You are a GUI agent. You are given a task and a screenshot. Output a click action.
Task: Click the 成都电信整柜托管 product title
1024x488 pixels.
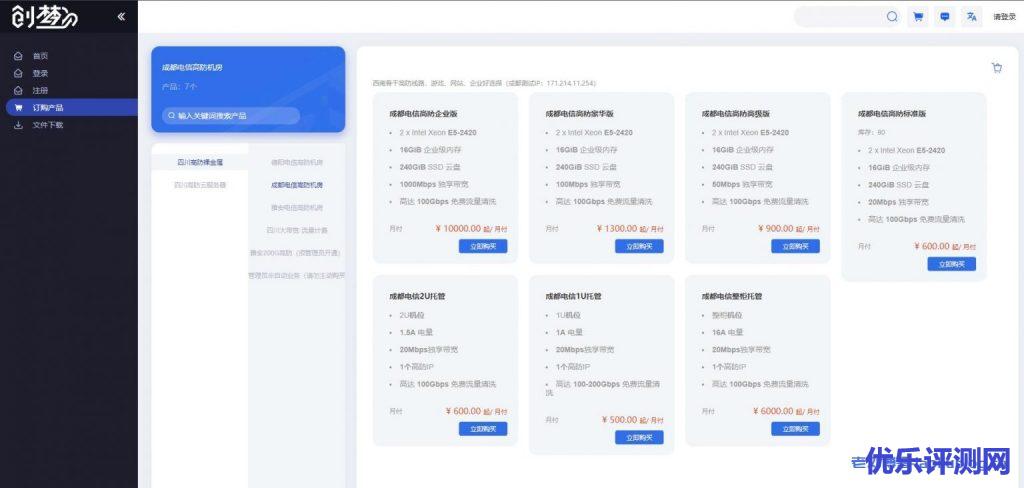click(732, 297)
